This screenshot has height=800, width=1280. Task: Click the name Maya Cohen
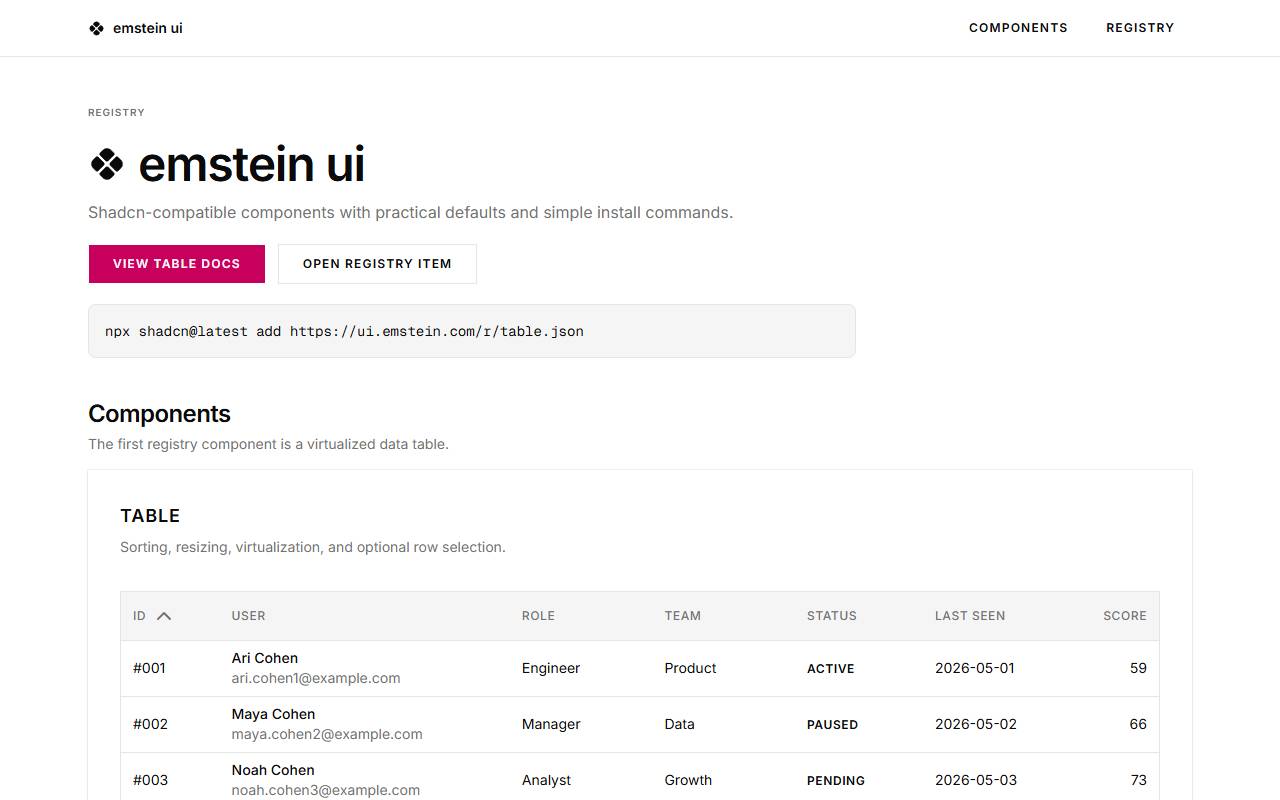[274, 714]
